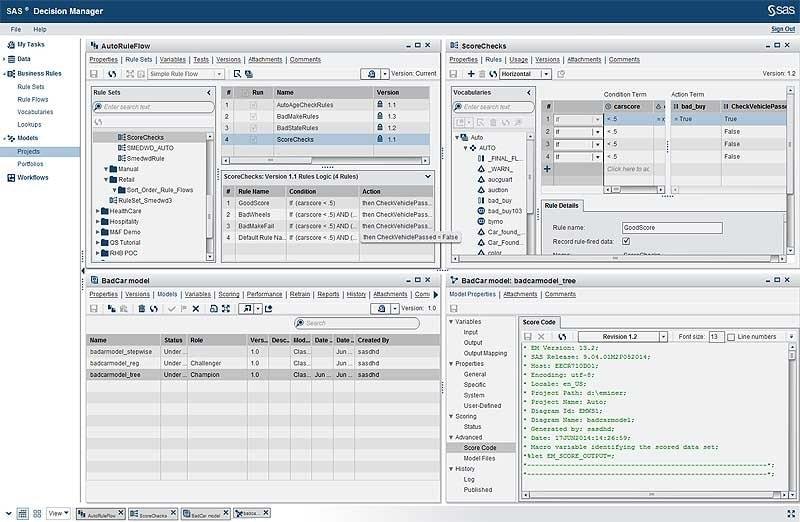Collapse the Rules Logic section chevron

tap(428, 177)
